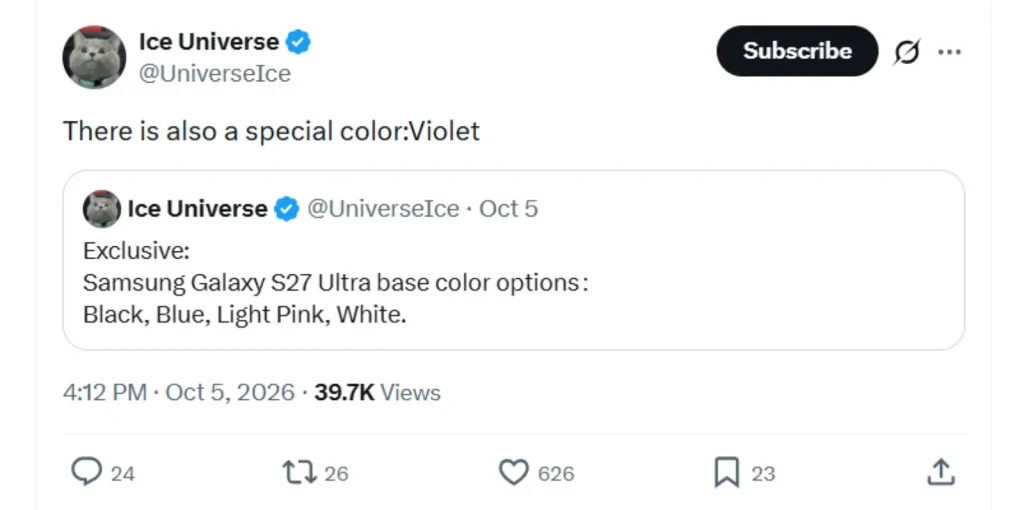Open the @UniverseIce handle under main name
This screenshot has width=1024, height=510.
(x=215, y=74)
